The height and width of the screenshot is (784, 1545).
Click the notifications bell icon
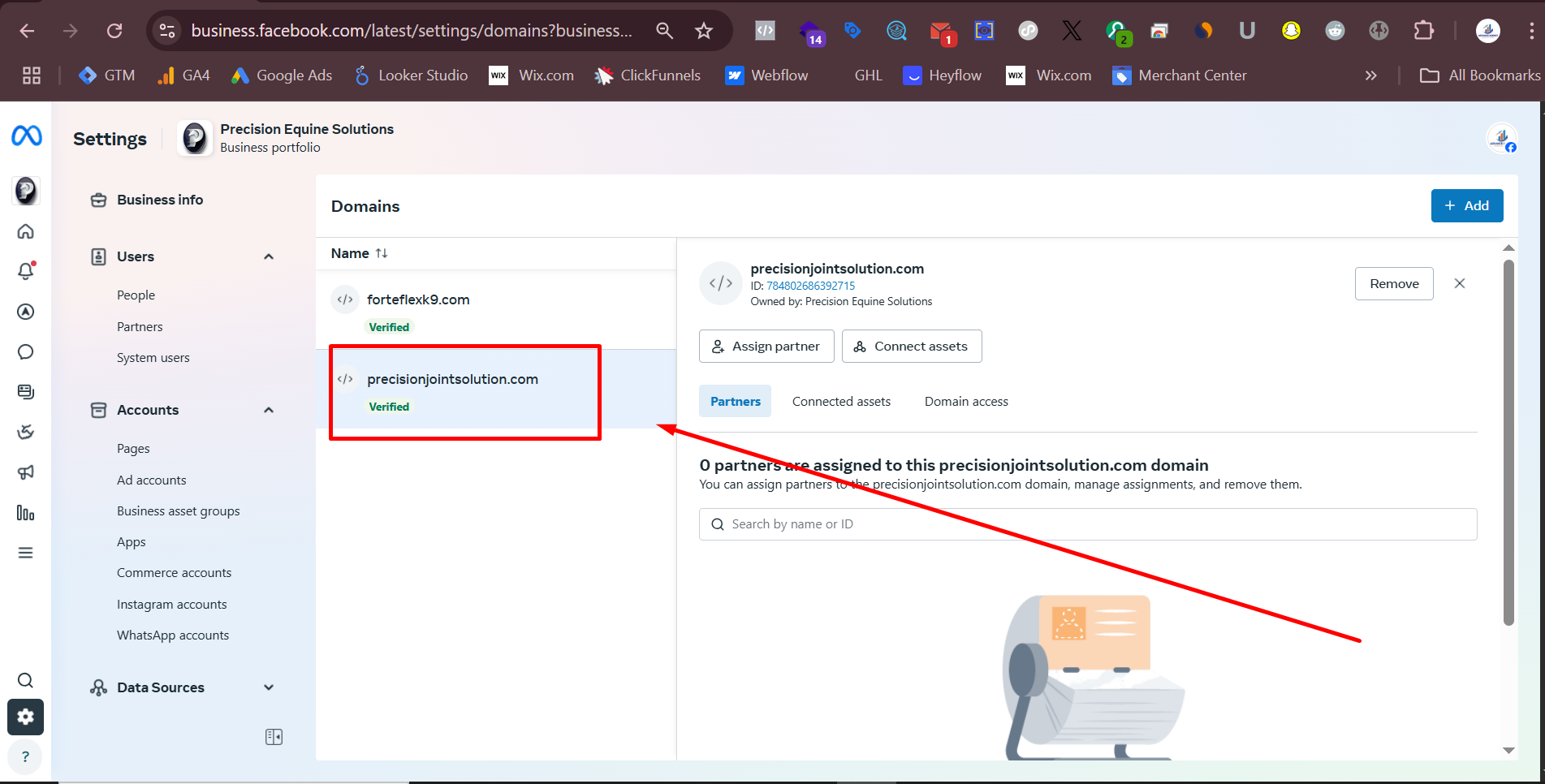[x=26, y=272]
